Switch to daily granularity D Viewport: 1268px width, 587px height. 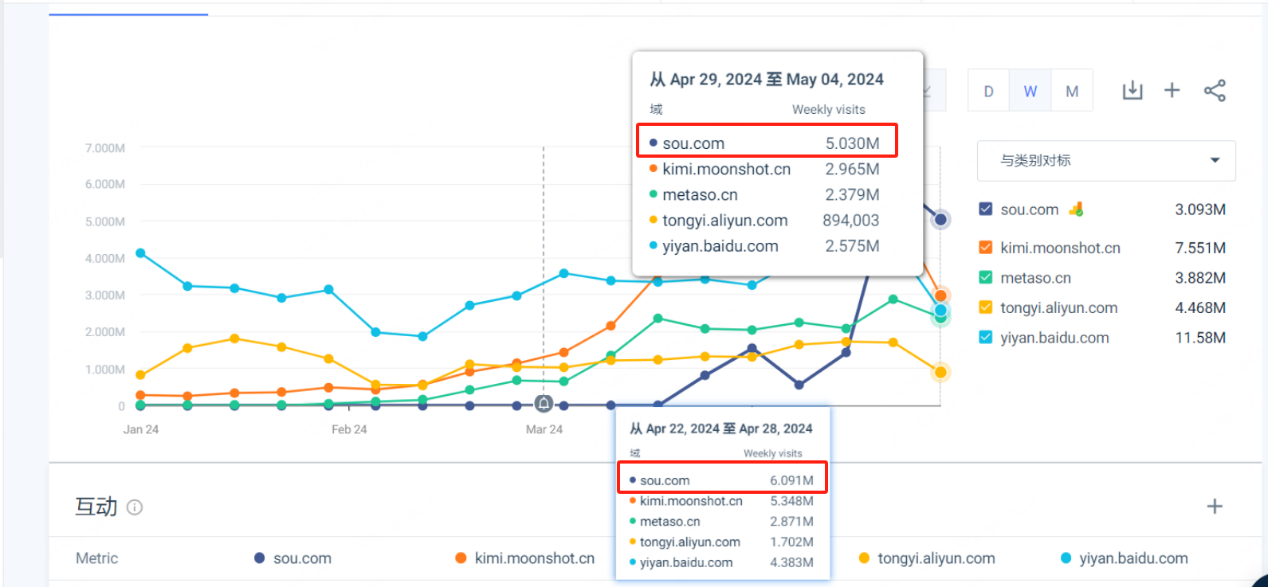pos(989,91)
